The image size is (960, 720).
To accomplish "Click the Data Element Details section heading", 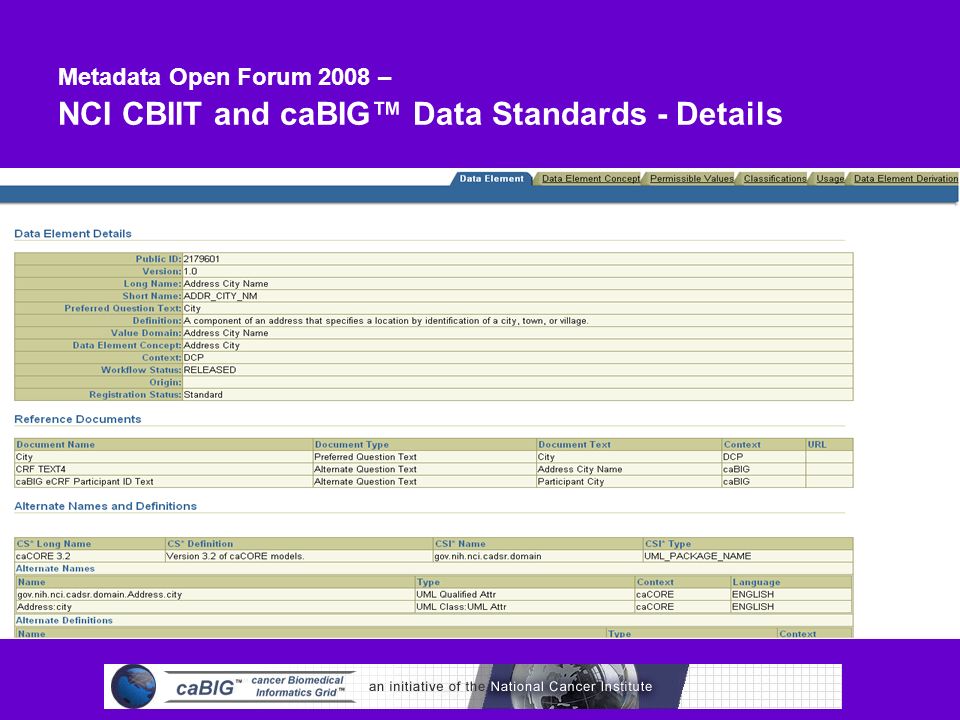I will tap(73, 233).
